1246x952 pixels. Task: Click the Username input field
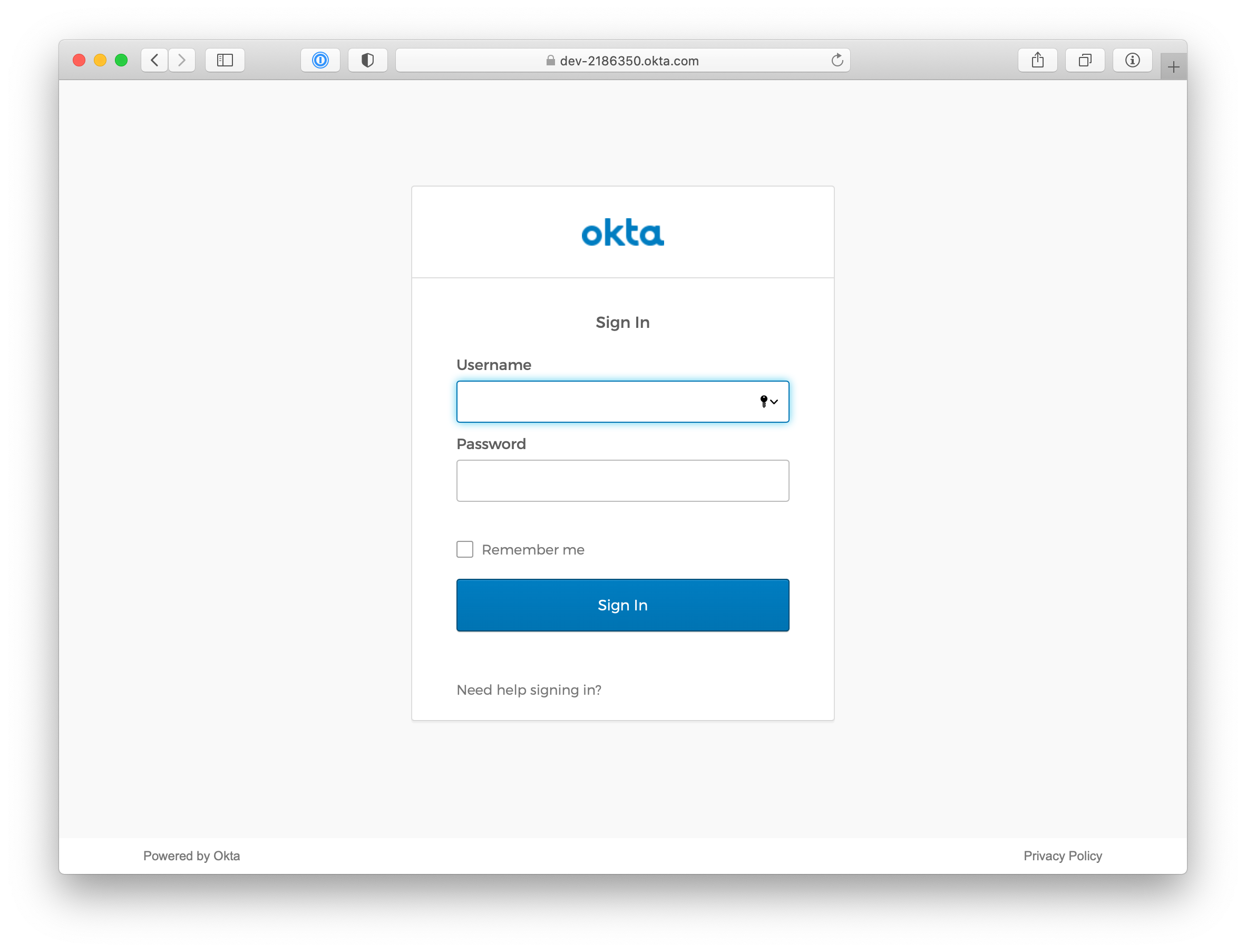(622, 401)
